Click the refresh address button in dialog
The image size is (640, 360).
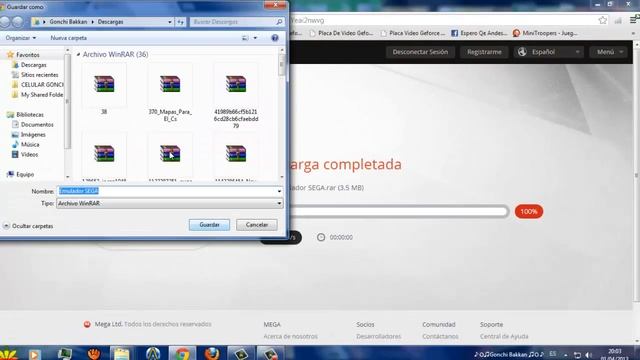(x=180, y=22)
